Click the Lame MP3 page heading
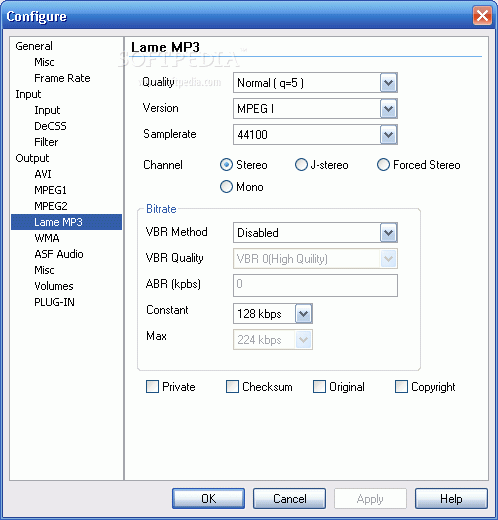This screenshot has height=520, width=498. pyautogui.click(x=165, y=47)
